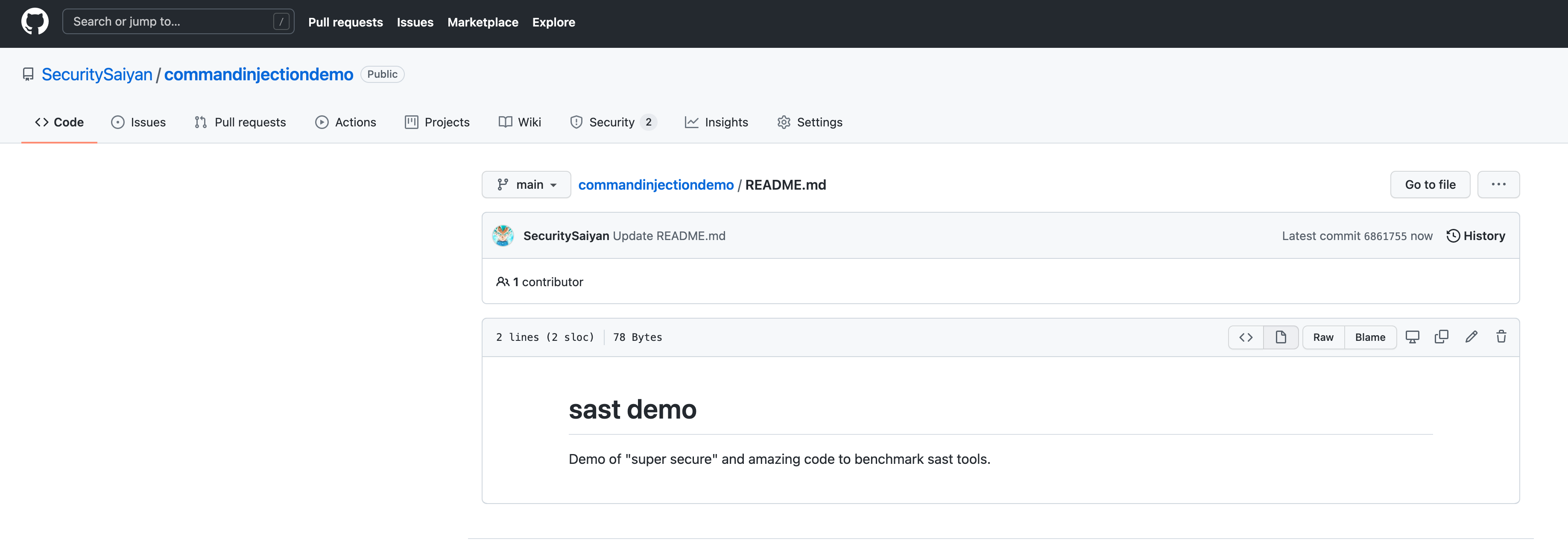This screenshot has height=545, width=1568.
Task: Click the GitHub octocat logo
Action: pyautogui.click(x=35, y=22)
